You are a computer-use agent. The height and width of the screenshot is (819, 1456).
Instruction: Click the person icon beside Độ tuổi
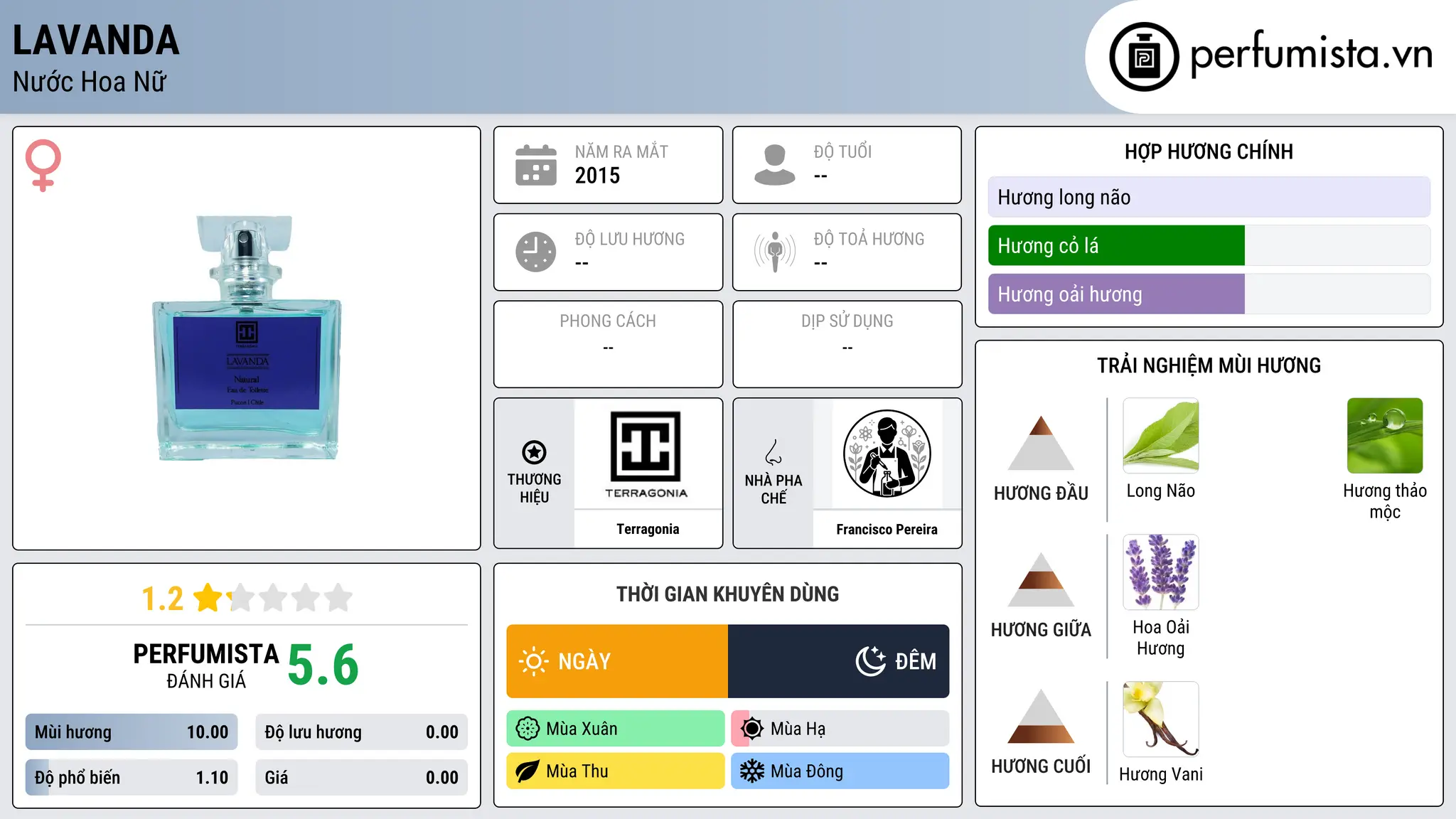[774, 165]
